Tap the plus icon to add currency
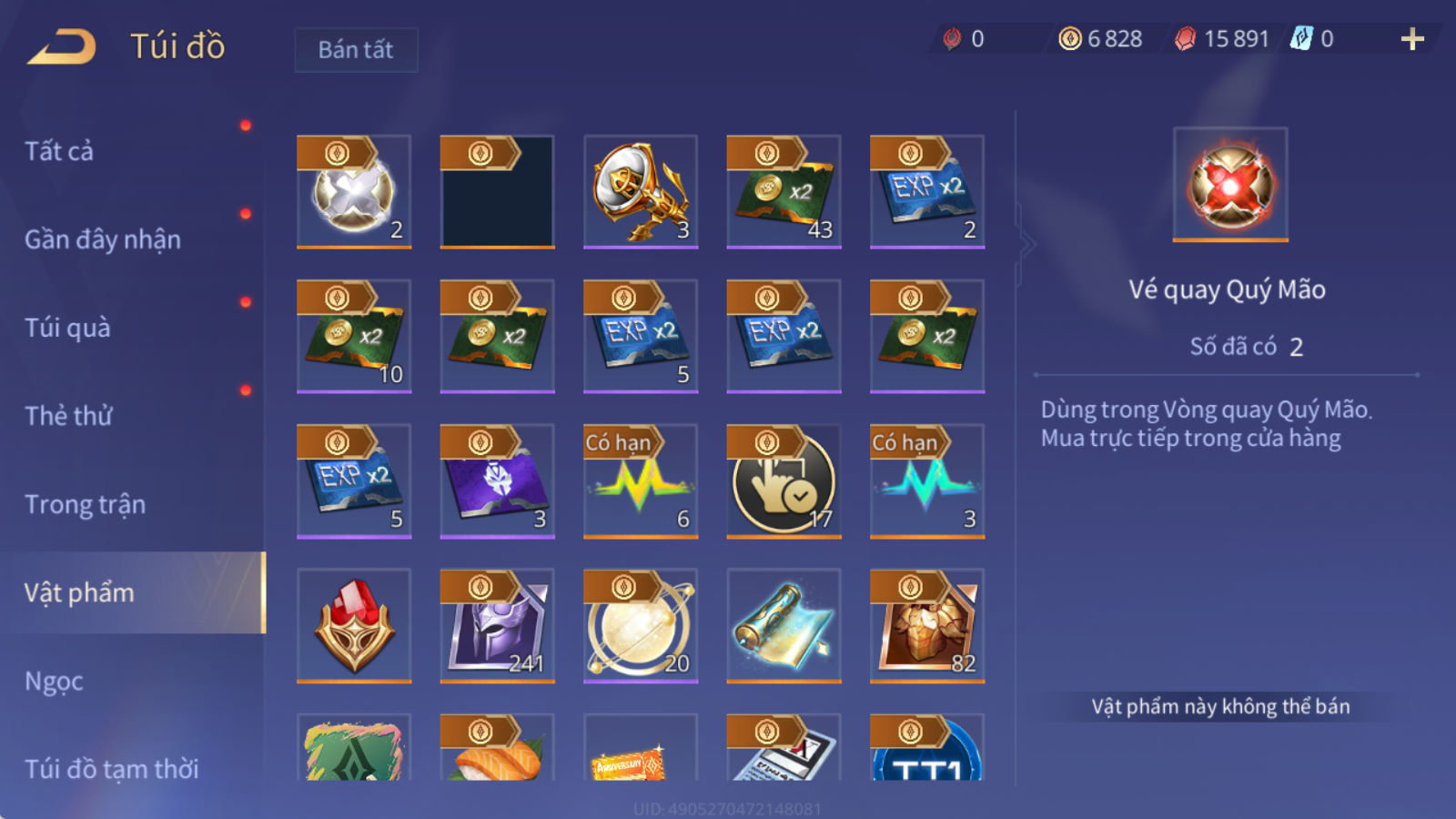 [x=1412, y=39]
